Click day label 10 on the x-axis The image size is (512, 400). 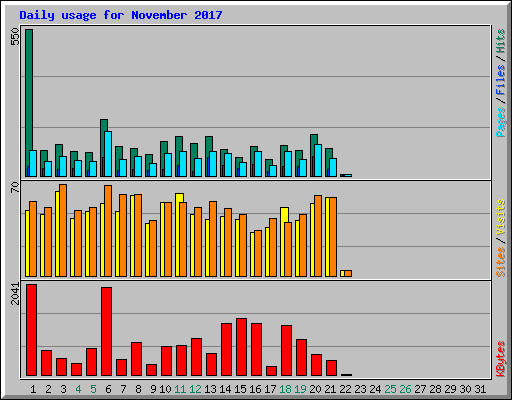click(x=165, y=389)
